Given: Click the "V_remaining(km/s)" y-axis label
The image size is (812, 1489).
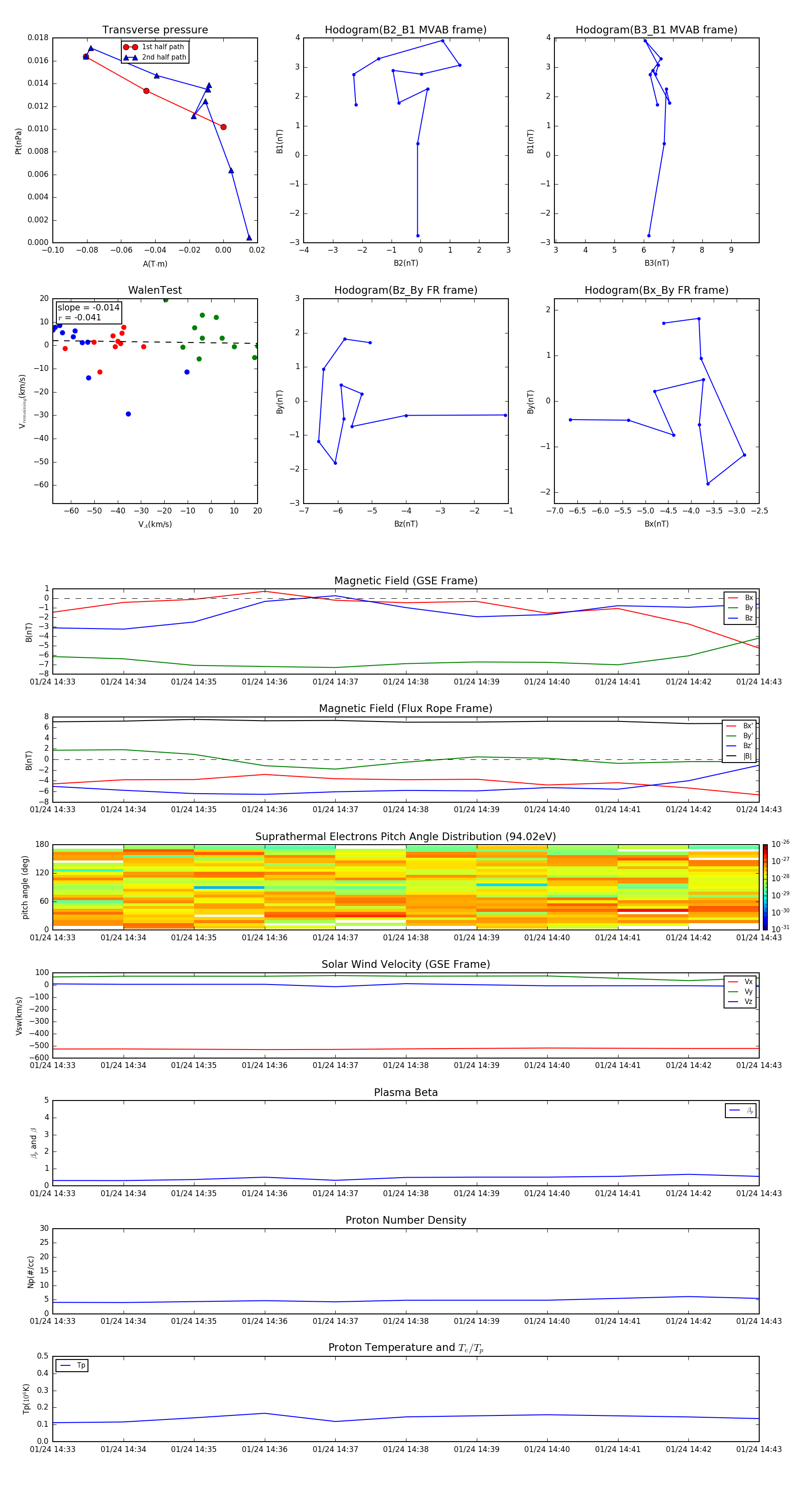Looking at the screenshot, I should 23,401.
